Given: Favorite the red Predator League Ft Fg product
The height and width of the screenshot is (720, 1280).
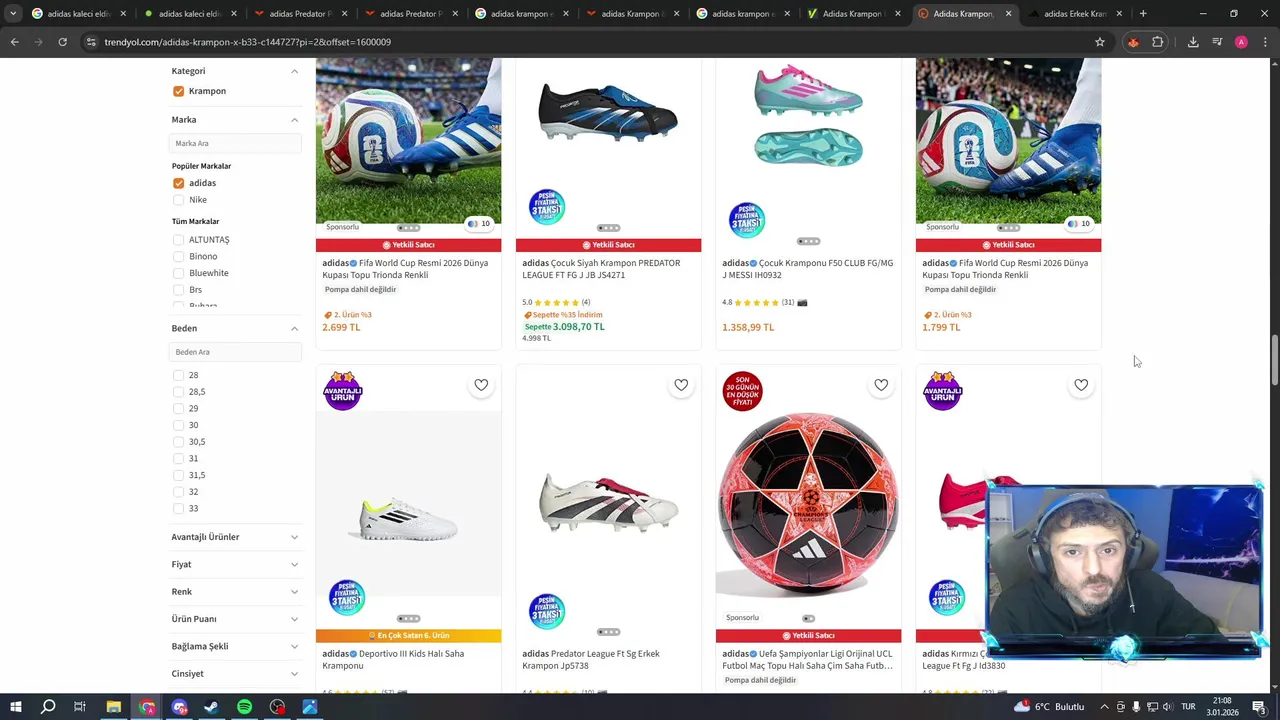Looking at the screenshot, I should tap(1081, 385).
